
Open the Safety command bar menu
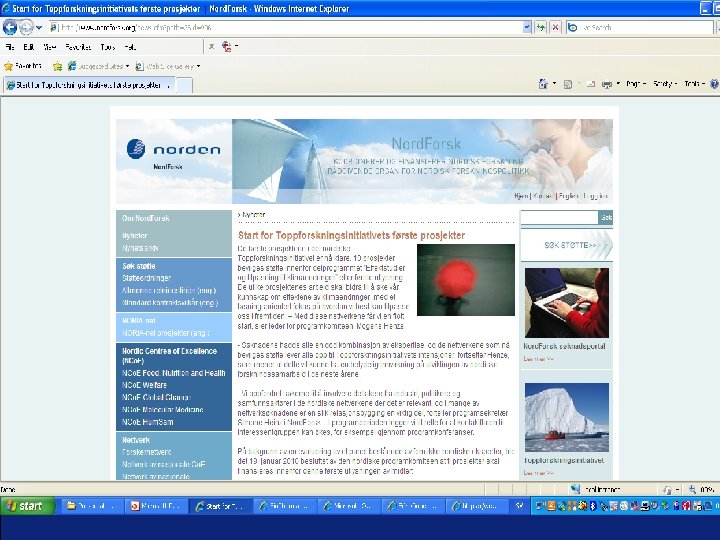[664, 84]
